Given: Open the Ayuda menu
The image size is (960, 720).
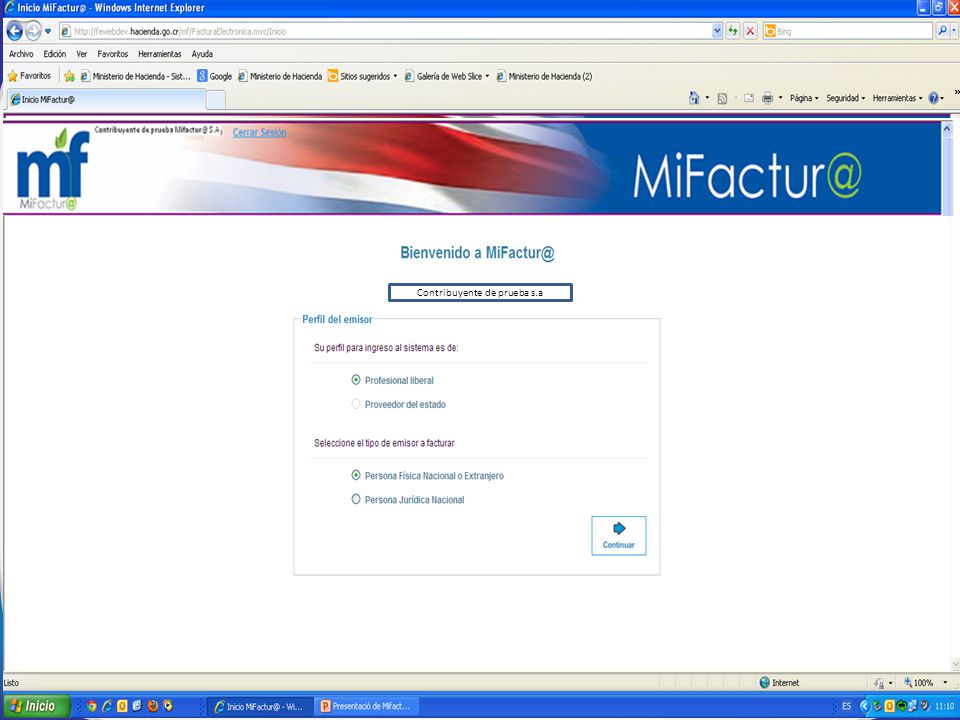Looking at the screenshot, I should click(x=202, y=54).
